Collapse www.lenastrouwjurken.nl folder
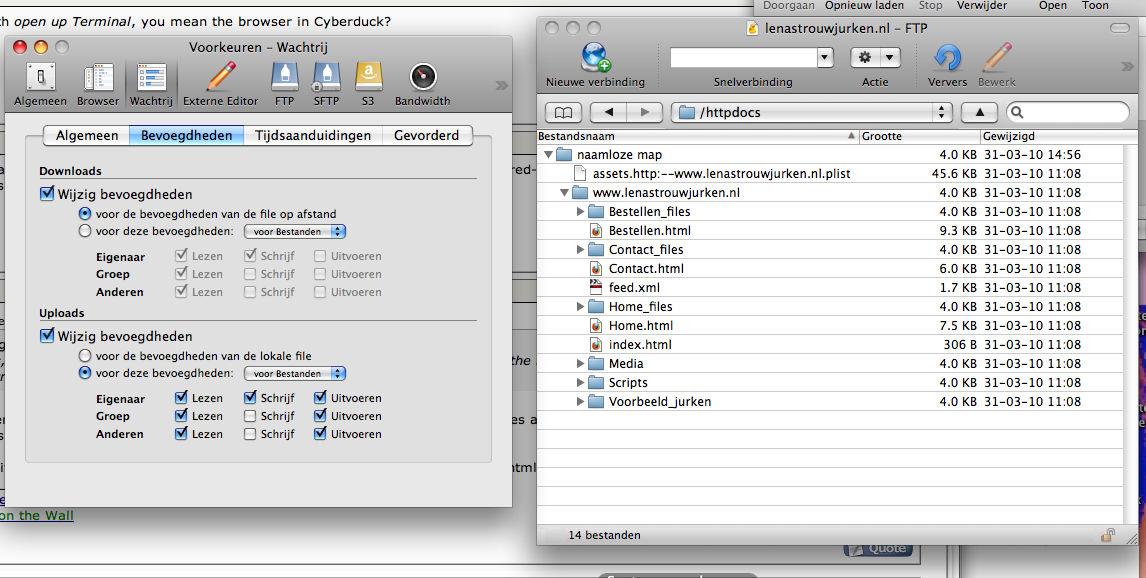 pos(564,192)
